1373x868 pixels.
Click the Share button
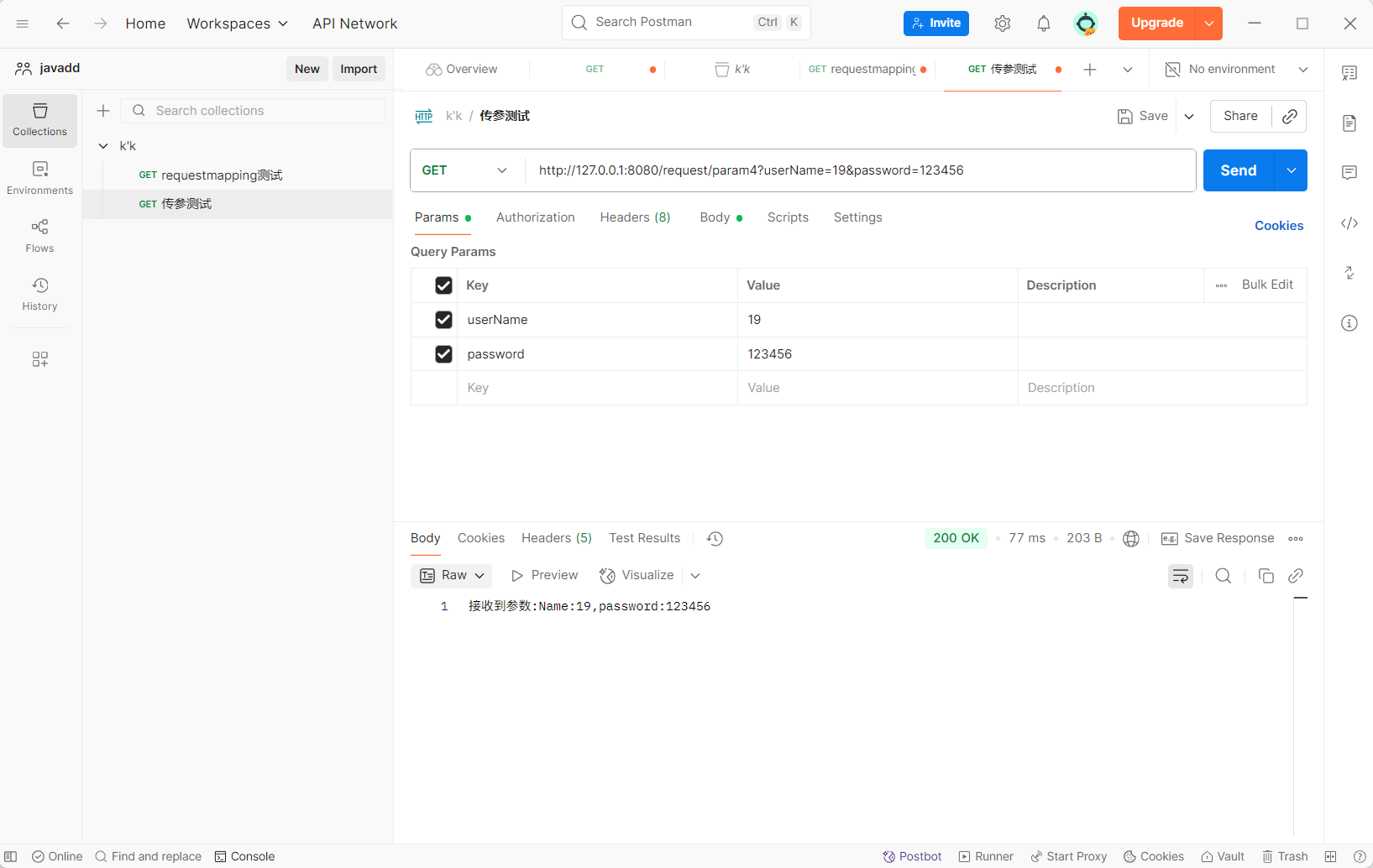(1240, 117)
